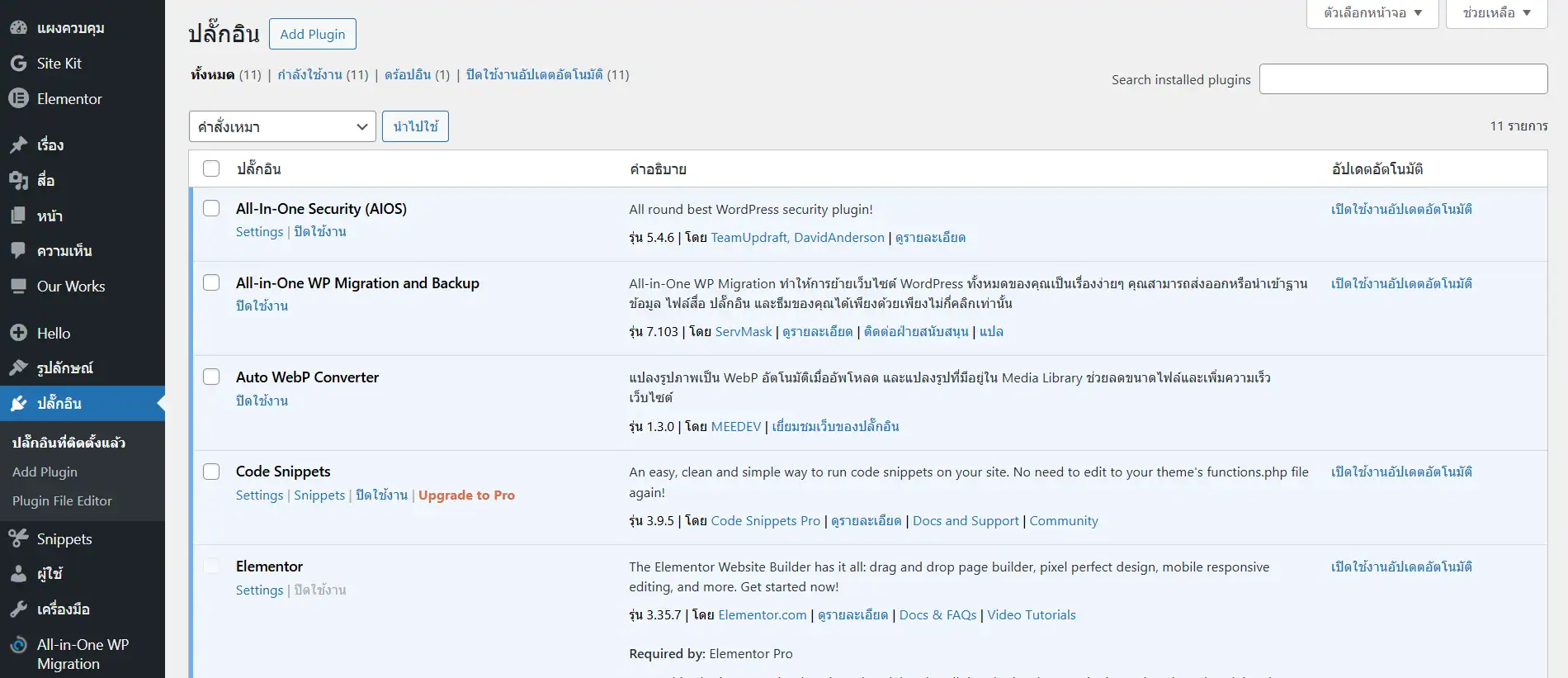Deactivate the Code Snippets plugin
This screenshot has height=678, width=1568.
(x=381, y=495)
